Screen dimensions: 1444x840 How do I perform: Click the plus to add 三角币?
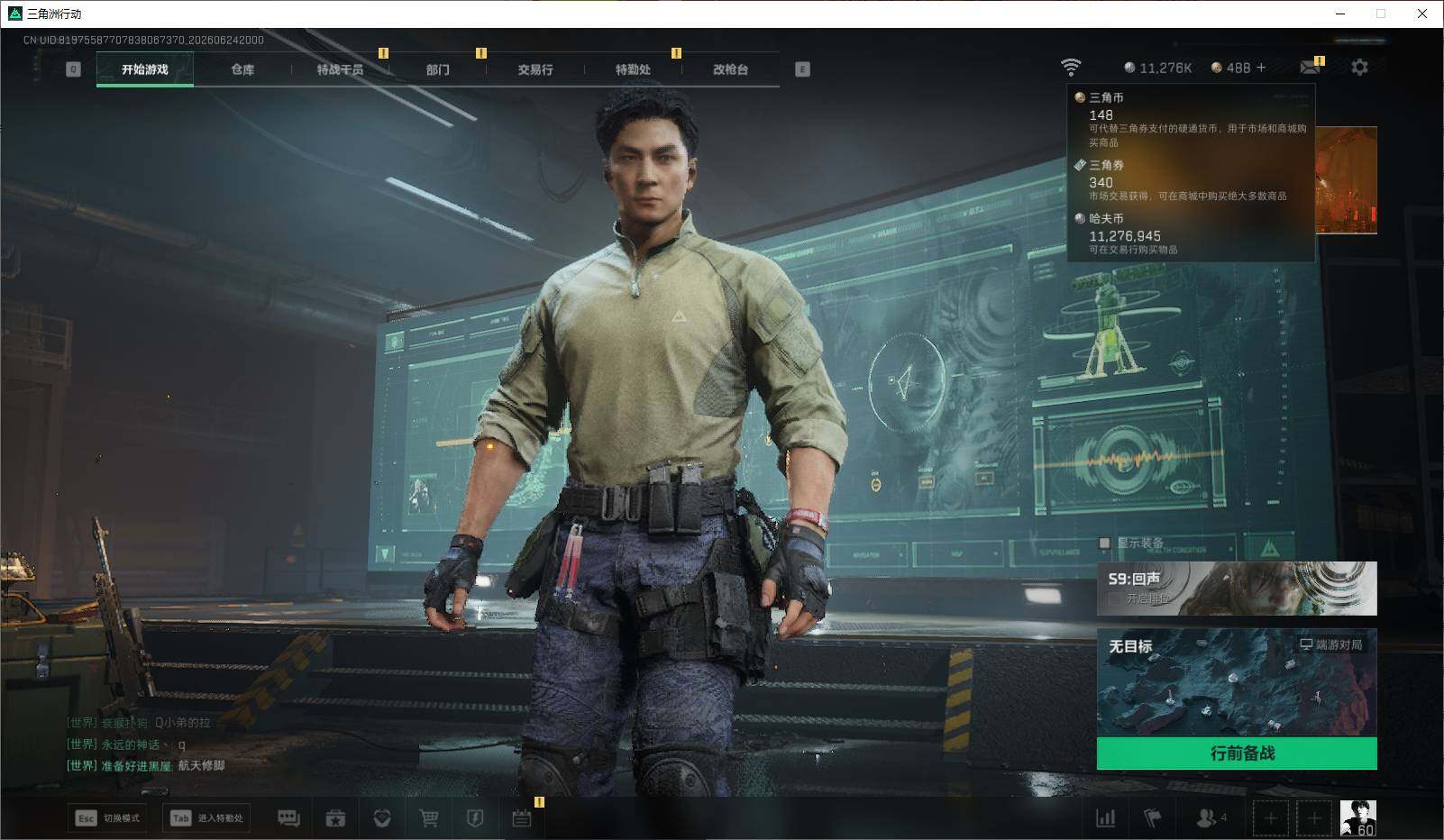coord(1261,68)
